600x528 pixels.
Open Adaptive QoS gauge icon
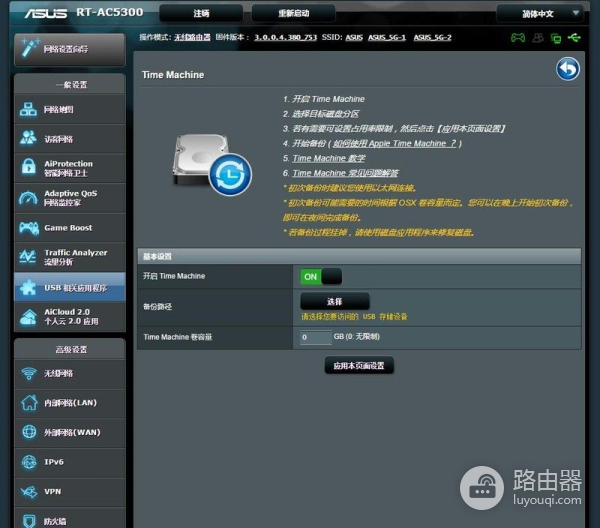[28, 197]
